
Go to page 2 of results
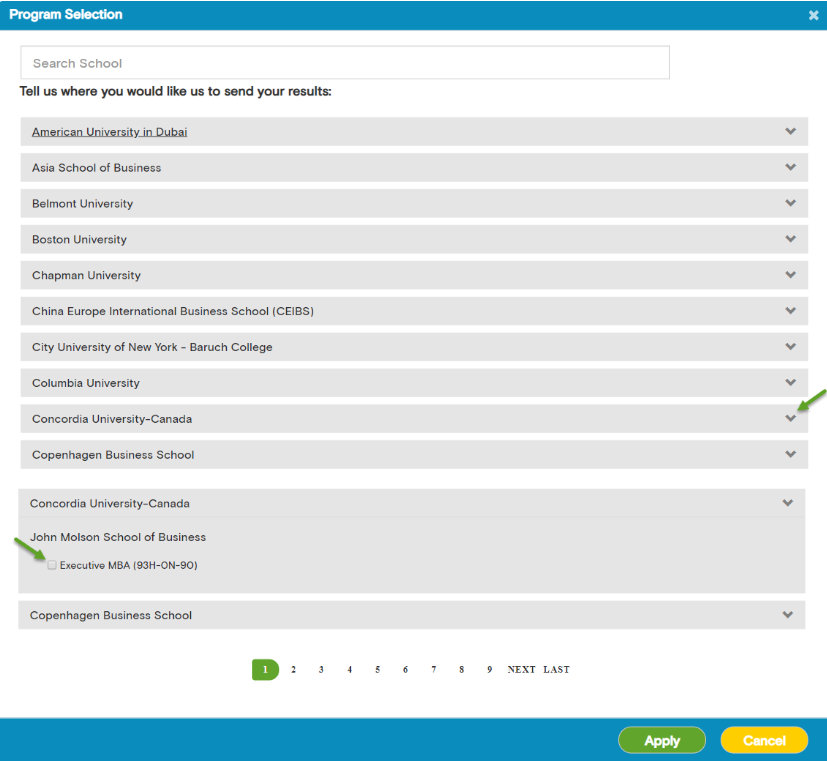293,669
